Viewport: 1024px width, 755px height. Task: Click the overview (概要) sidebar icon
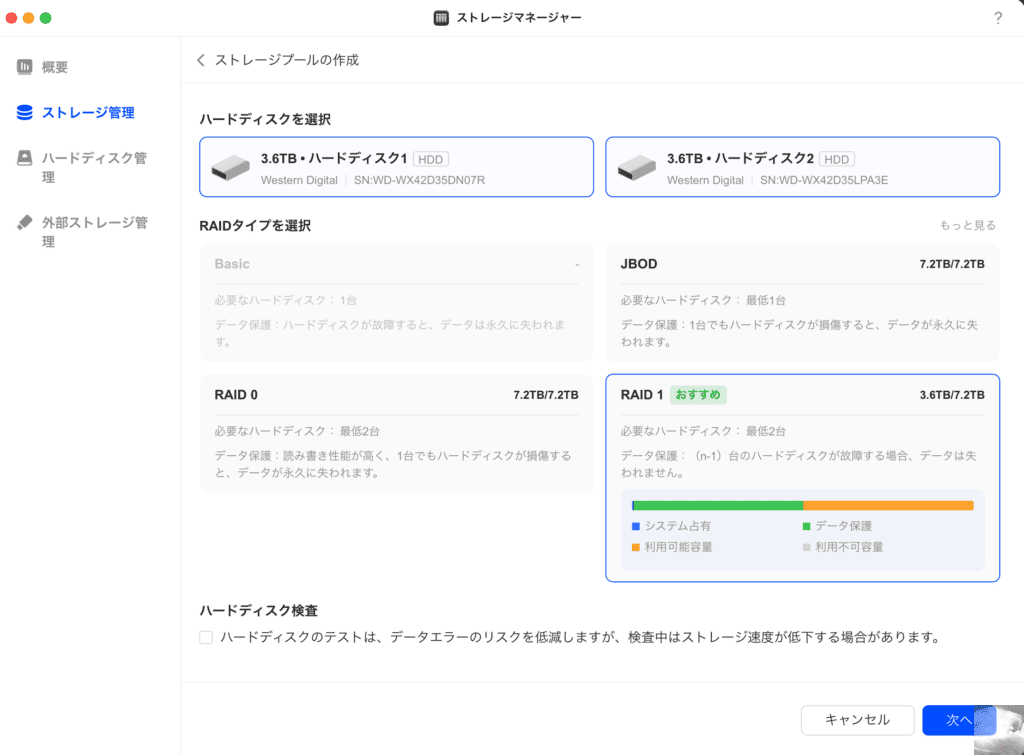25,67
